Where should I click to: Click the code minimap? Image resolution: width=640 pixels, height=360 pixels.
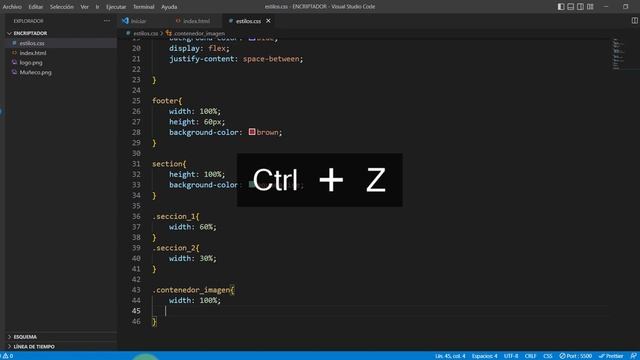pos(618,54)
